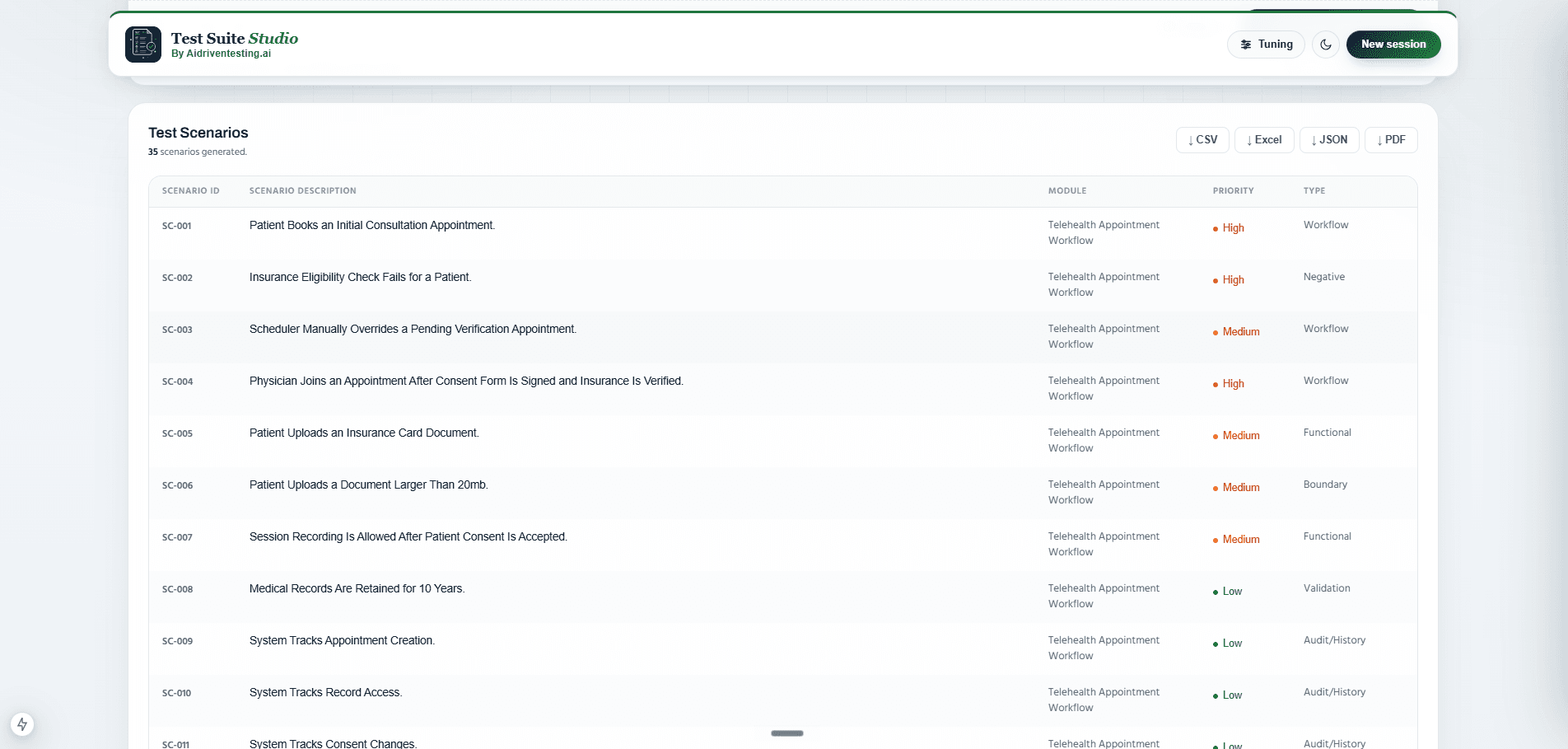Click 'Medical Records Are Retained for 10 Years.'
The image size is (1568, 749).
click(357, 589)
